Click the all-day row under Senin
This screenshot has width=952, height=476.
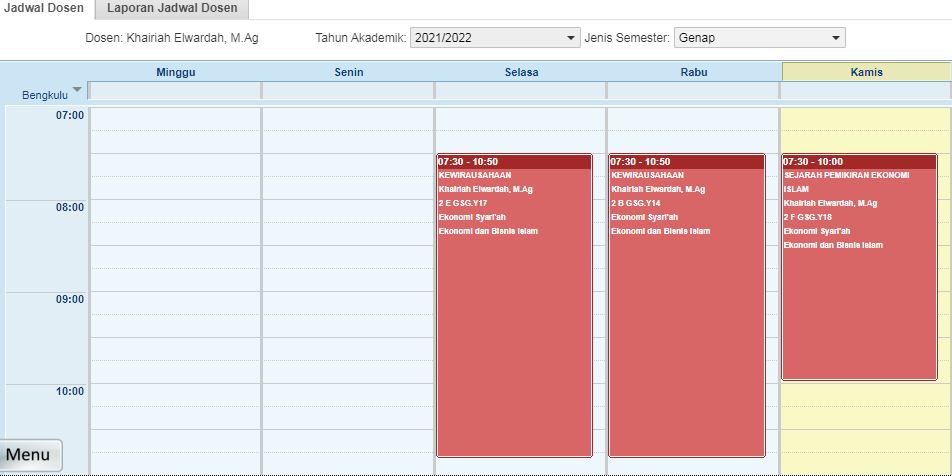[x=348, y=91]
